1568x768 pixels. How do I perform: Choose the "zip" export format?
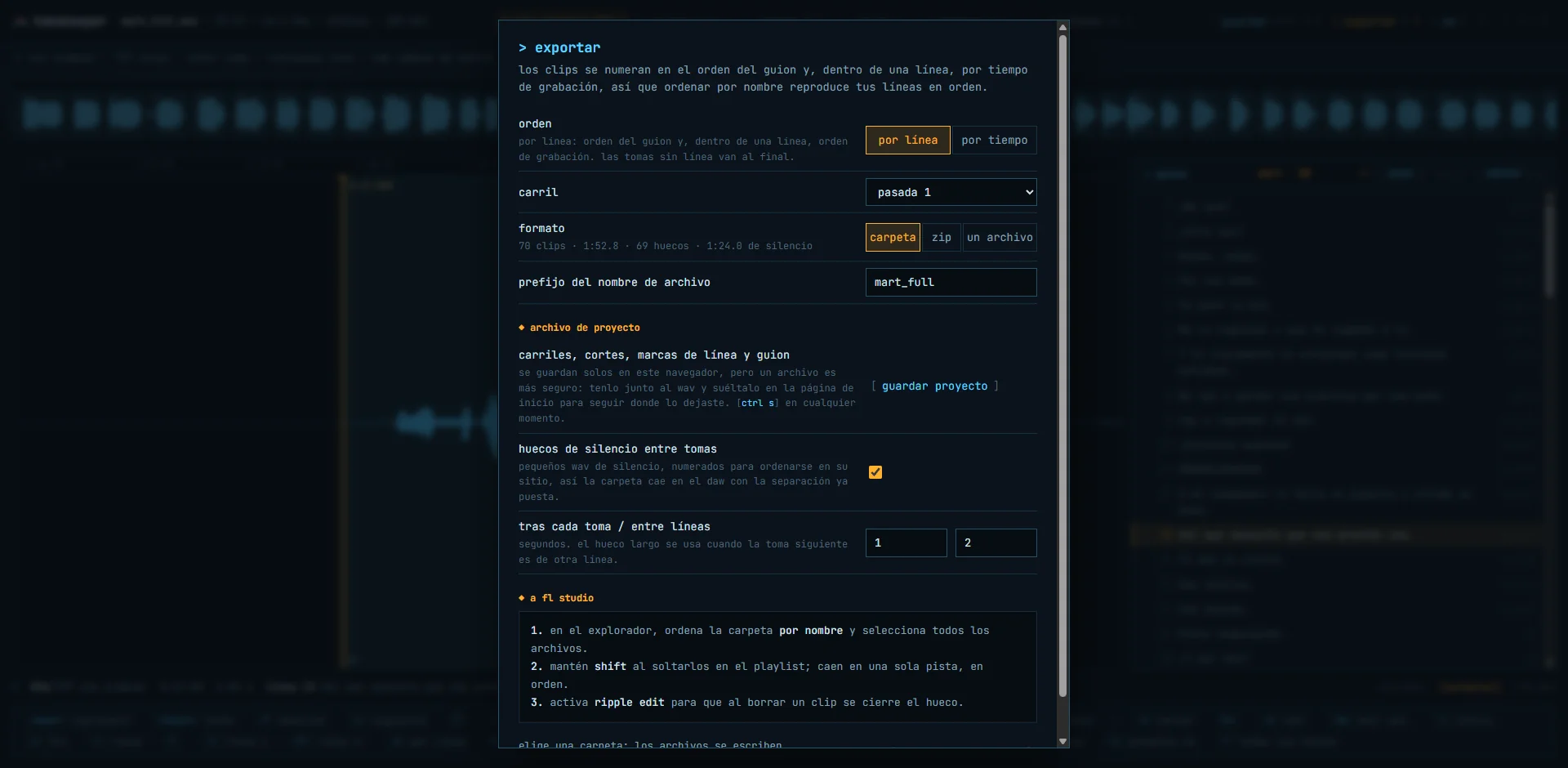tap(942, 238)
